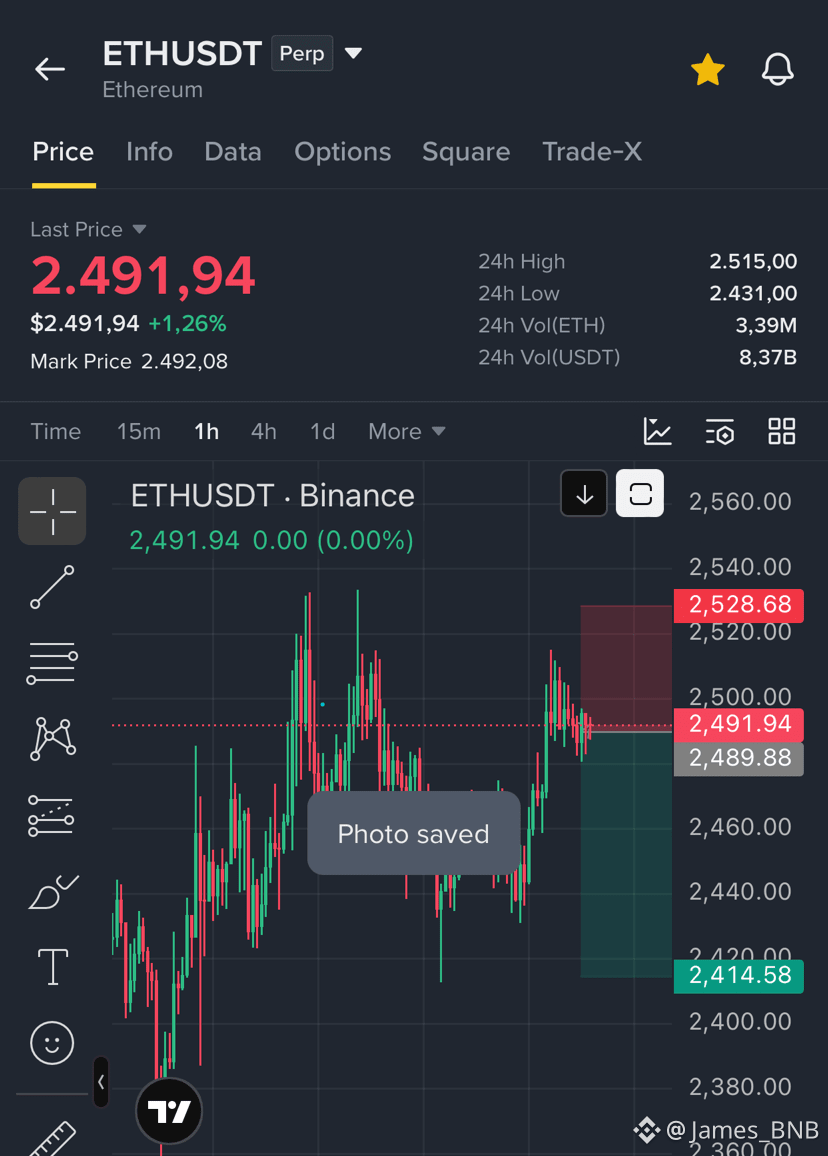Click the 2,491.94 current price axis label
Image resolution: width=828 pixels, height=1156 pixels.
(x=739, y=725)
